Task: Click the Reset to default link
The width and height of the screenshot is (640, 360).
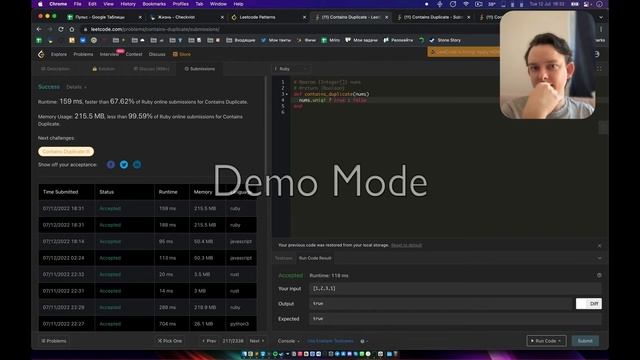Action: pyautogui.click(x=407, y=245)
